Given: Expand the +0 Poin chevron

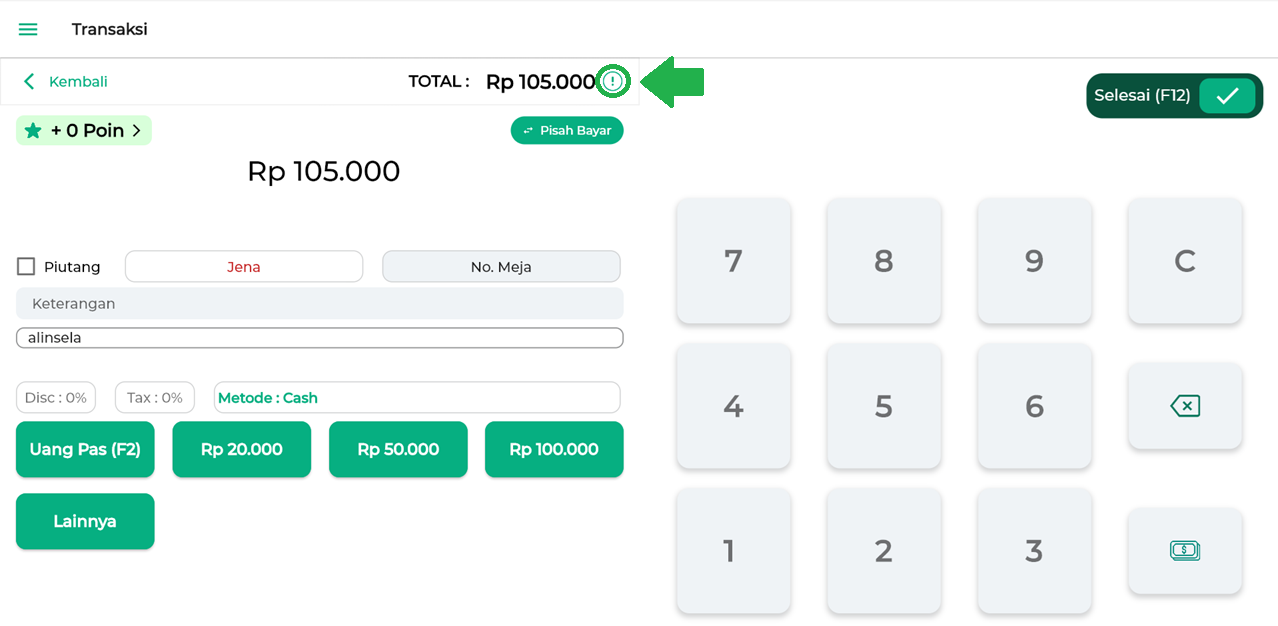Looking at the screenshot, I should tap(136, 131).
